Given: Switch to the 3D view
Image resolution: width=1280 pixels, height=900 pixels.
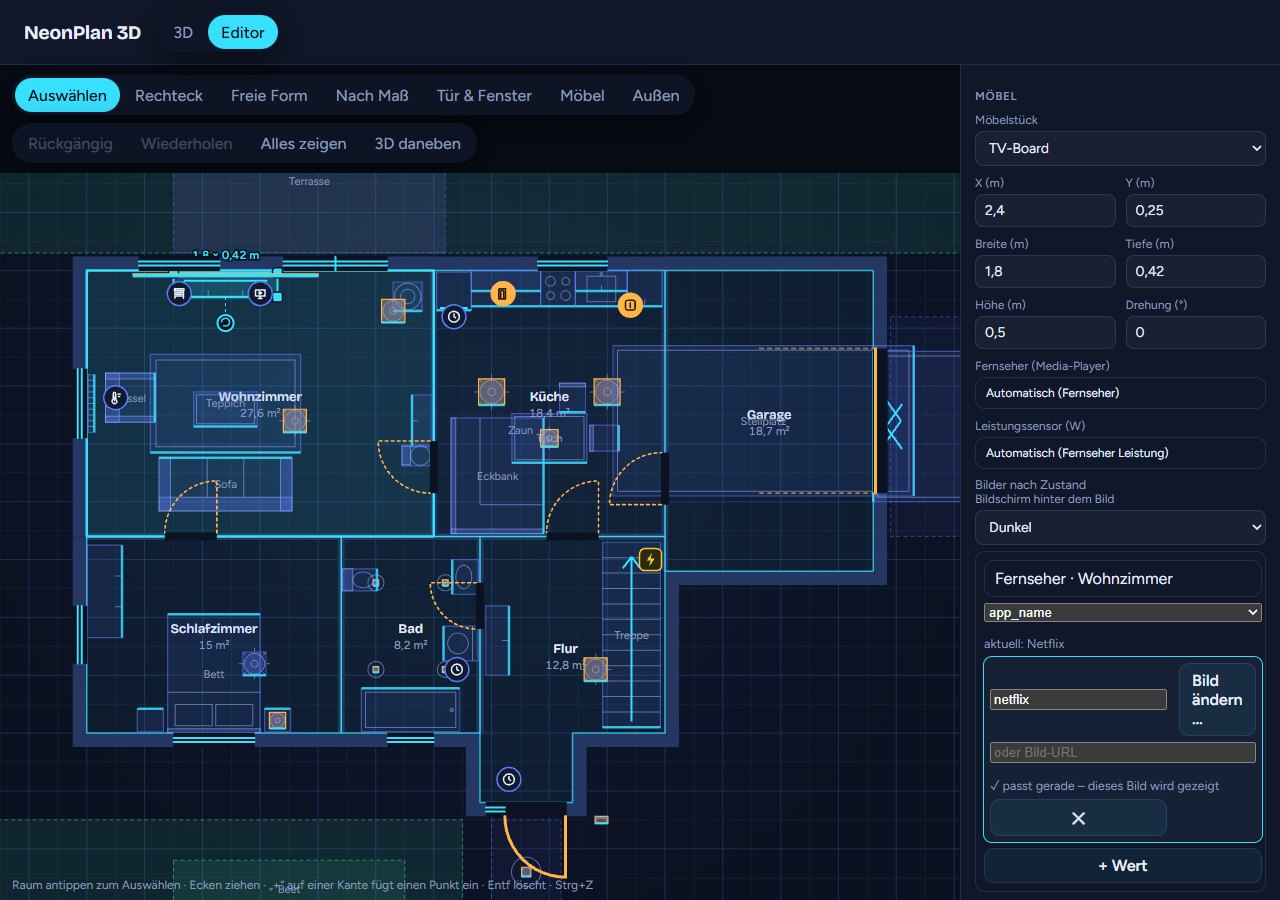Looking at the screenshot, I should click(183, 32).
